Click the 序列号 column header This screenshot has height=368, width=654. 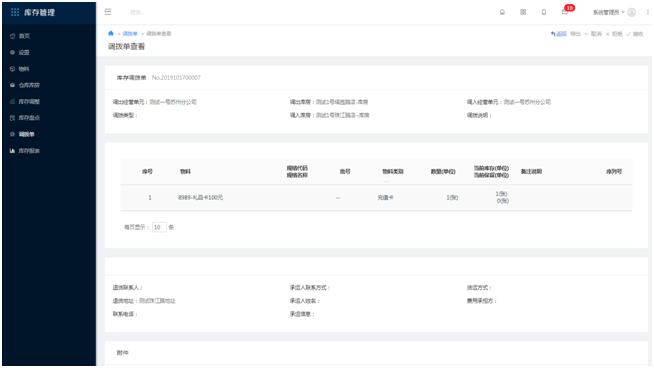[614, 171]
